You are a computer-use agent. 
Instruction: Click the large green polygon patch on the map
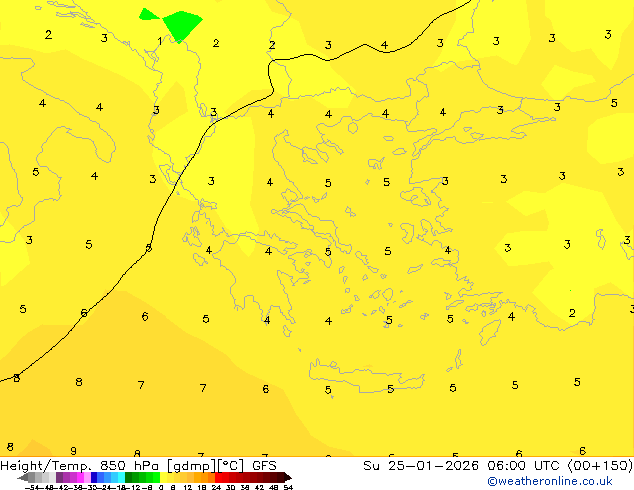[x=182, y=25]
